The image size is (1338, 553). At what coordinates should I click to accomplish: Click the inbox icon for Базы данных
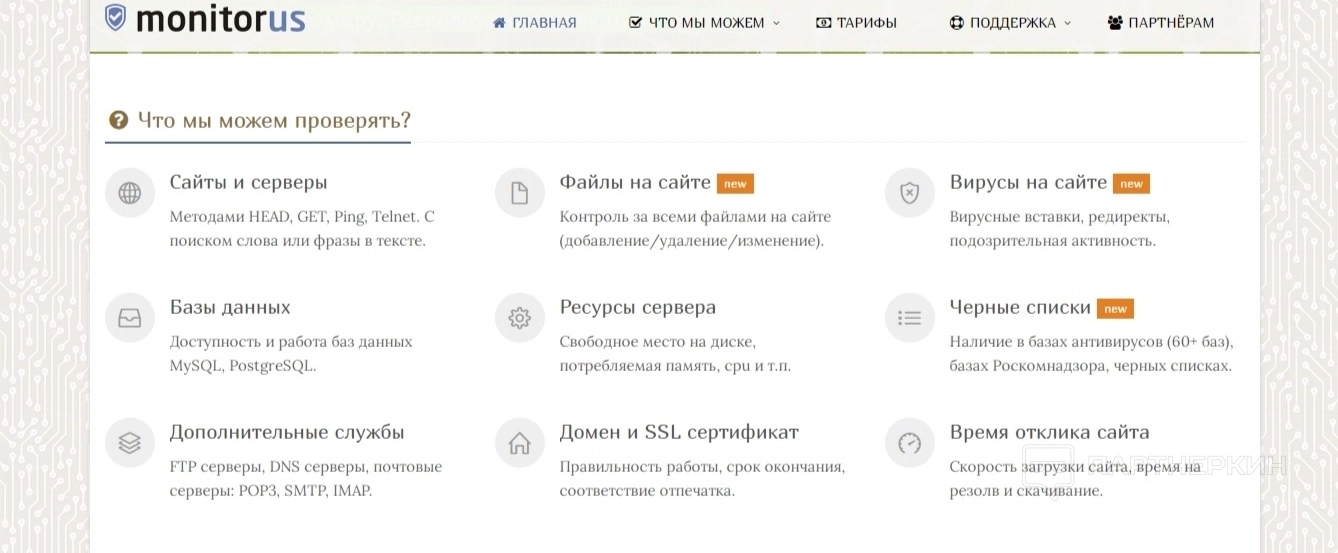[130, 319]
